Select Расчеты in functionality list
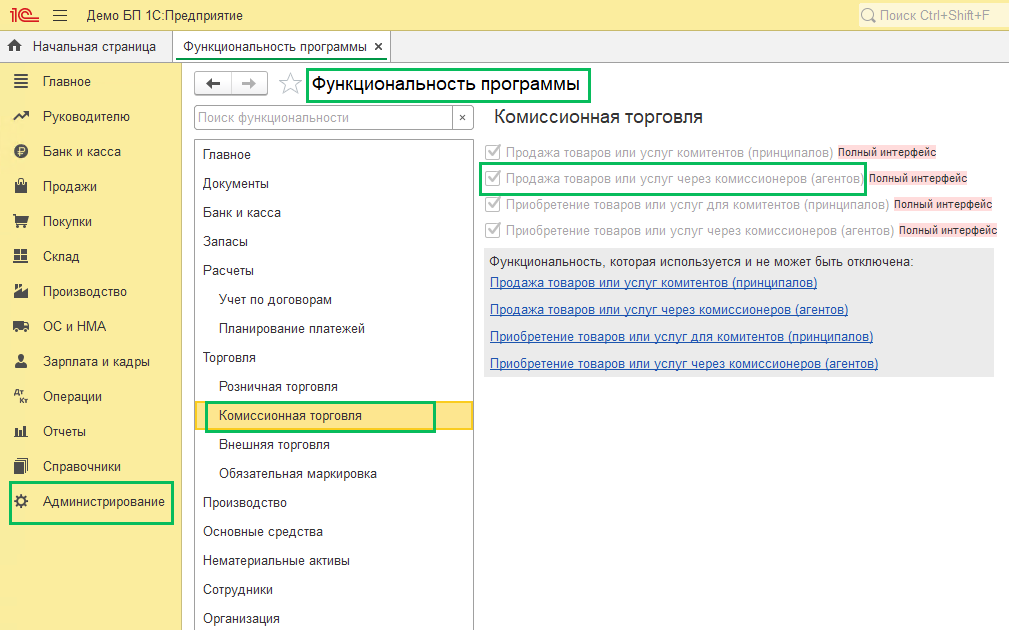Viewport: 1009px width, 630px height. (x=333, y=270)
